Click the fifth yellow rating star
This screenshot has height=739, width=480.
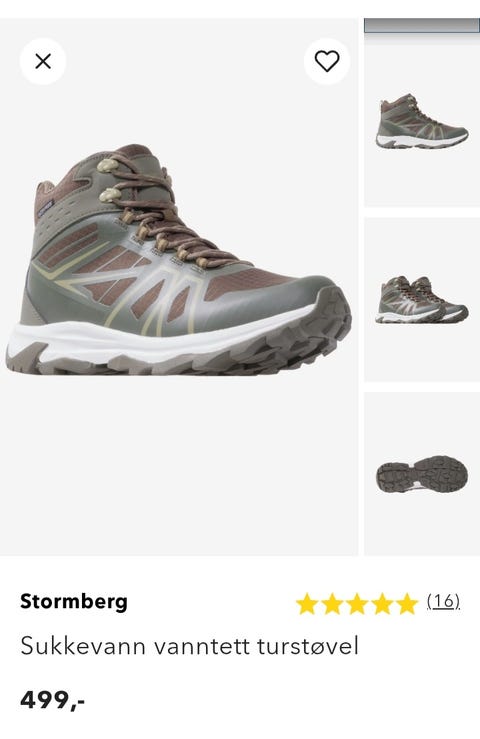tap(407, 604)
